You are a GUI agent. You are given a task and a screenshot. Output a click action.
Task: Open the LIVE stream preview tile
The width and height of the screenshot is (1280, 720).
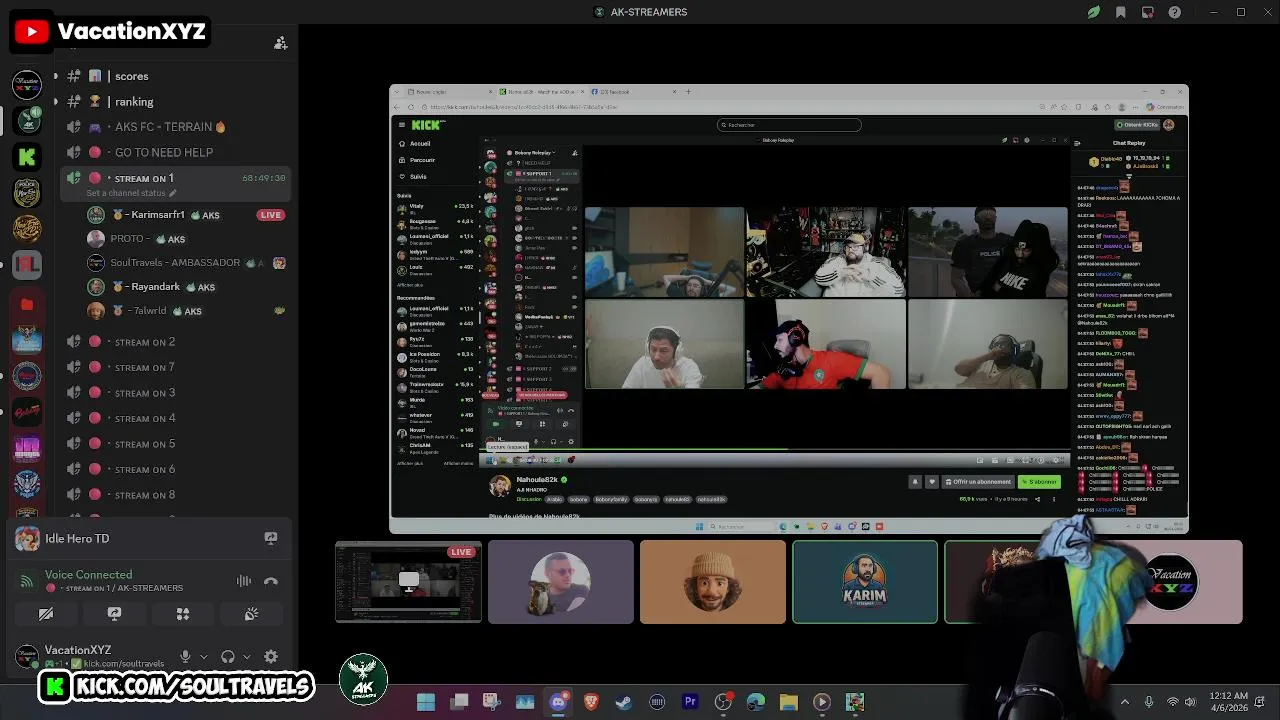pyautogui.click(x=408, y=582)
